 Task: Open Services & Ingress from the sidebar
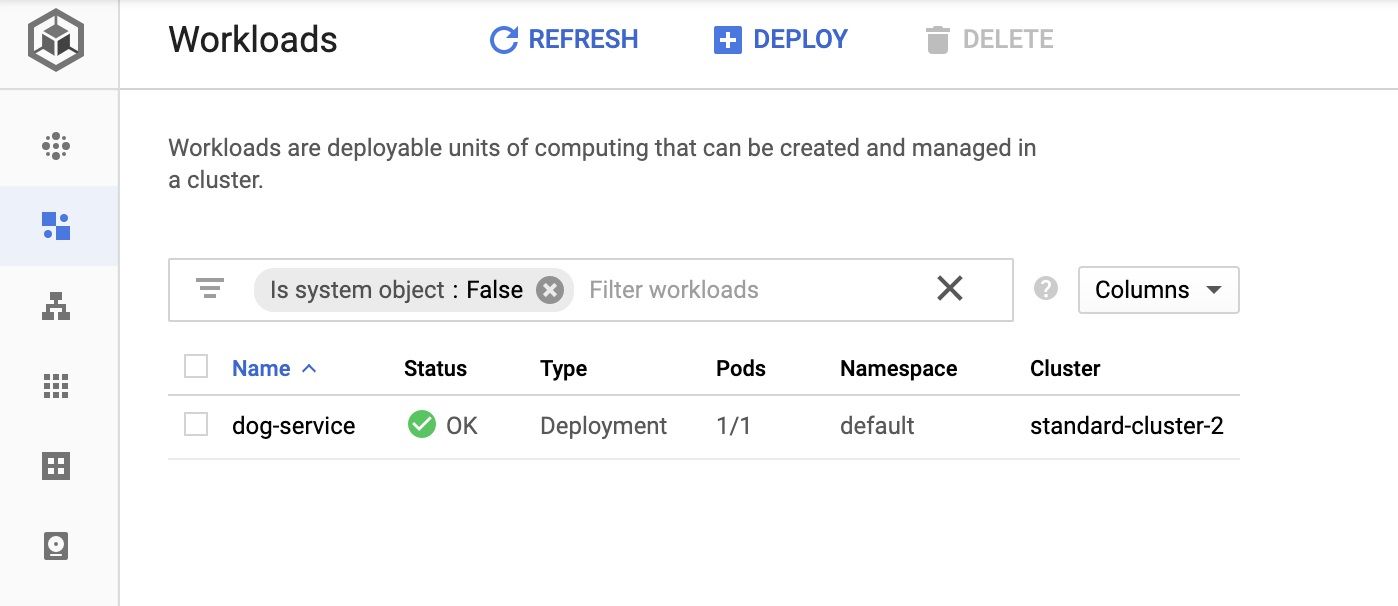click(57, 306)
